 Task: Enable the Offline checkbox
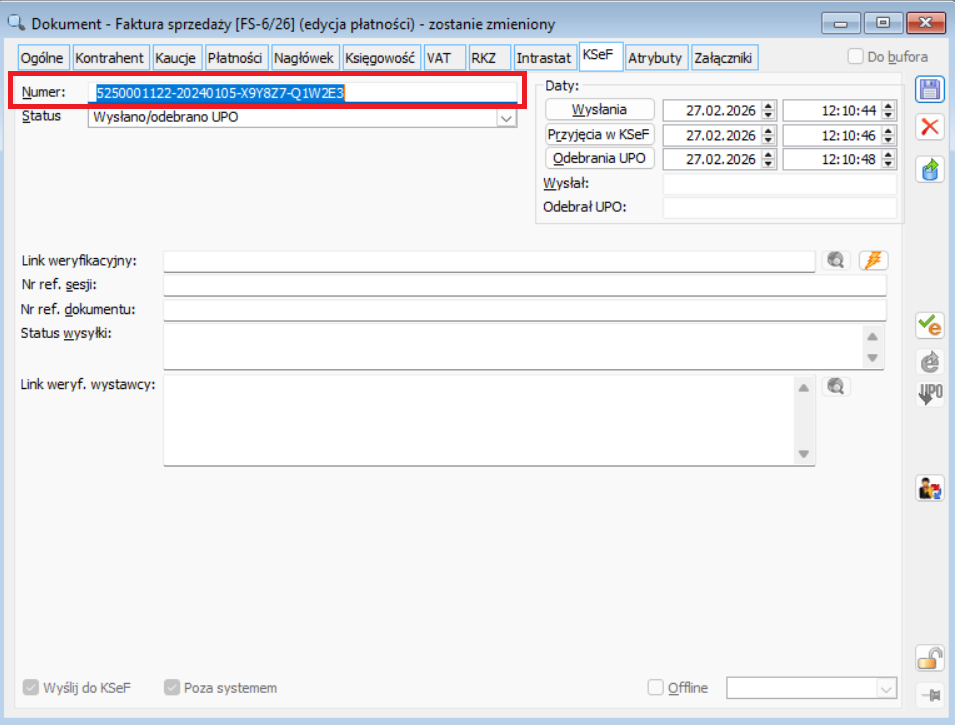(x=655, y=687)
